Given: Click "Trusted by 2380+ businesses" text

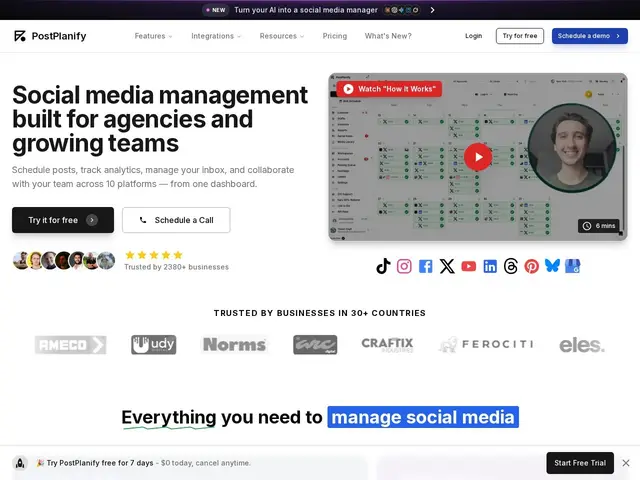Looking at the screenshot, I should 176,267.
